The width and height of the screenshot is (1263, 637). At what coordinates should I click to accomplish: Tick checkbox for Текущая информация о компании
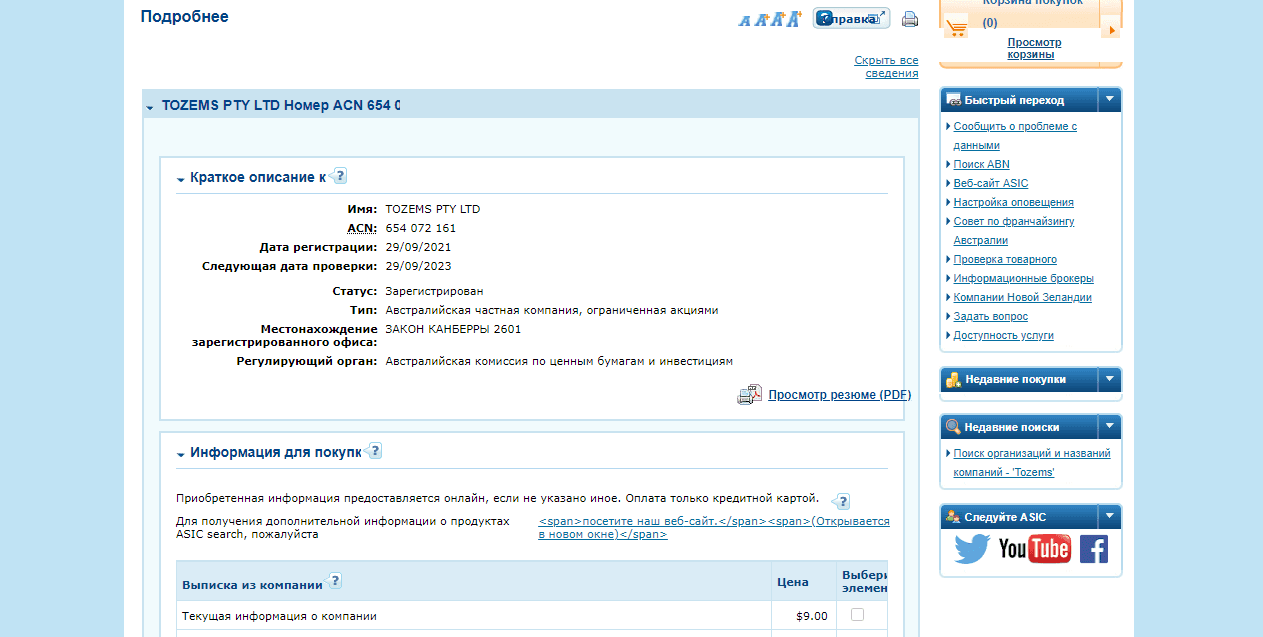[857, 615]
